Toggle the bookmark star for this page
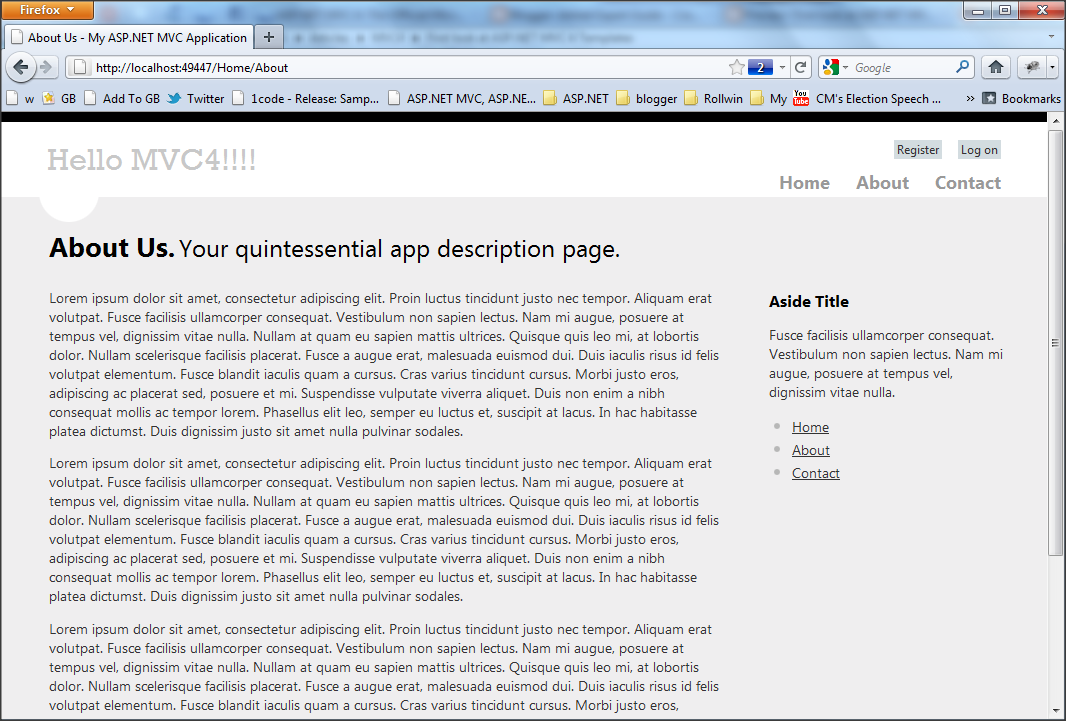 [x=737, y=67]
